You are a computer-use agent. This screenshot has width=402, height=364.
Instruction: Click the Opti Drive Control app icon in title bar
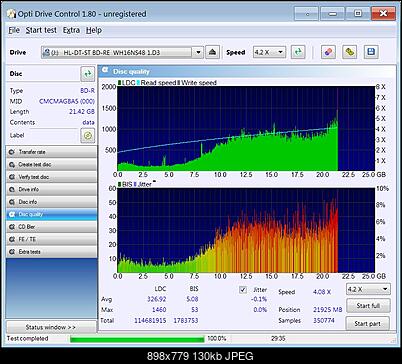coord(11,14)
